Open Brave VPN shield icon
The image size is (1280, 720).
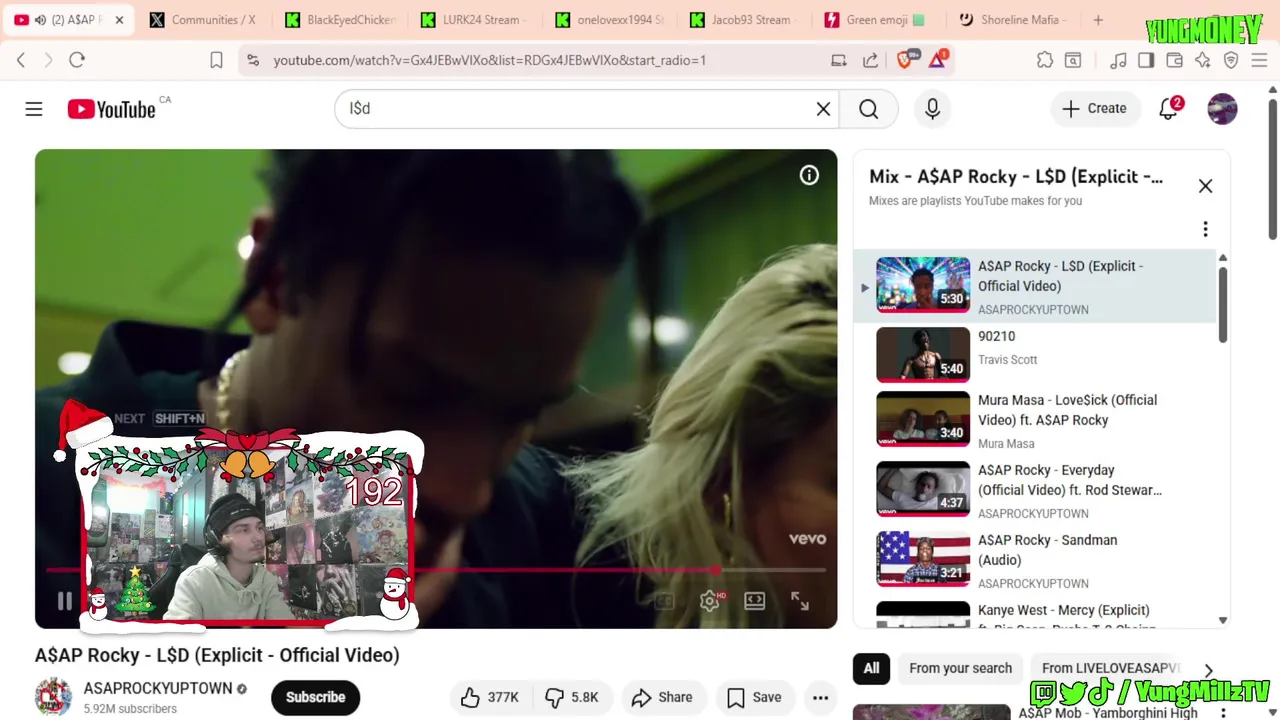click(1231, 60)
